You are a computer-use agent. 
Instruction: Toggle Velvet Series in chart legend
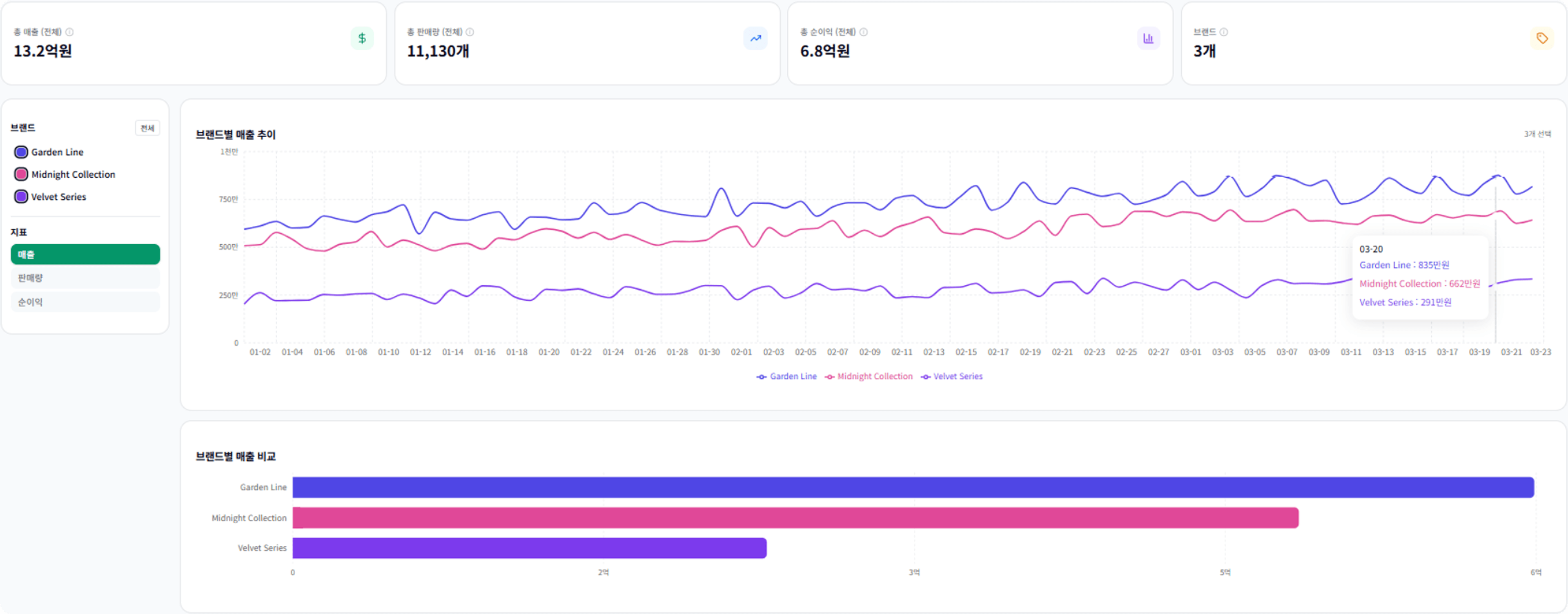coord(951,376)
